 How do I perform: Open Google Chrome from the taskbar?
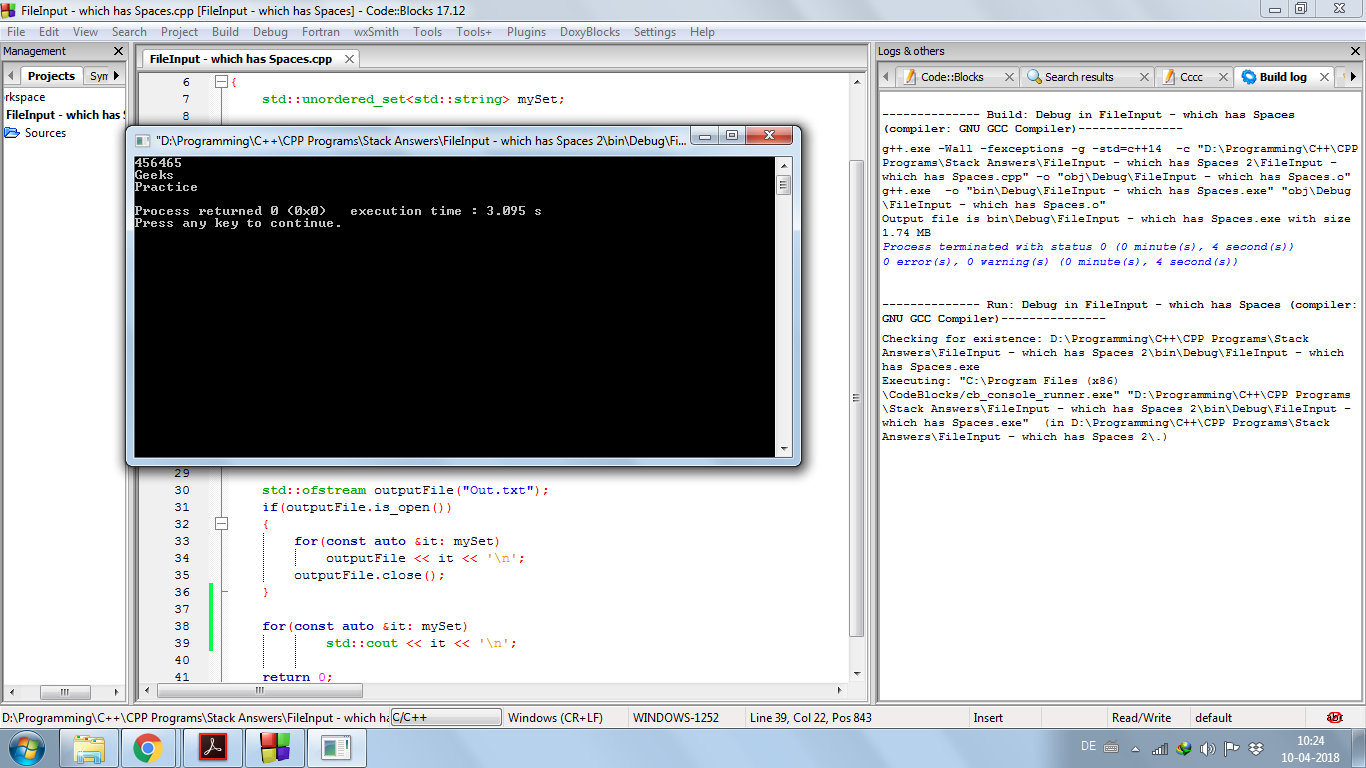148,748
